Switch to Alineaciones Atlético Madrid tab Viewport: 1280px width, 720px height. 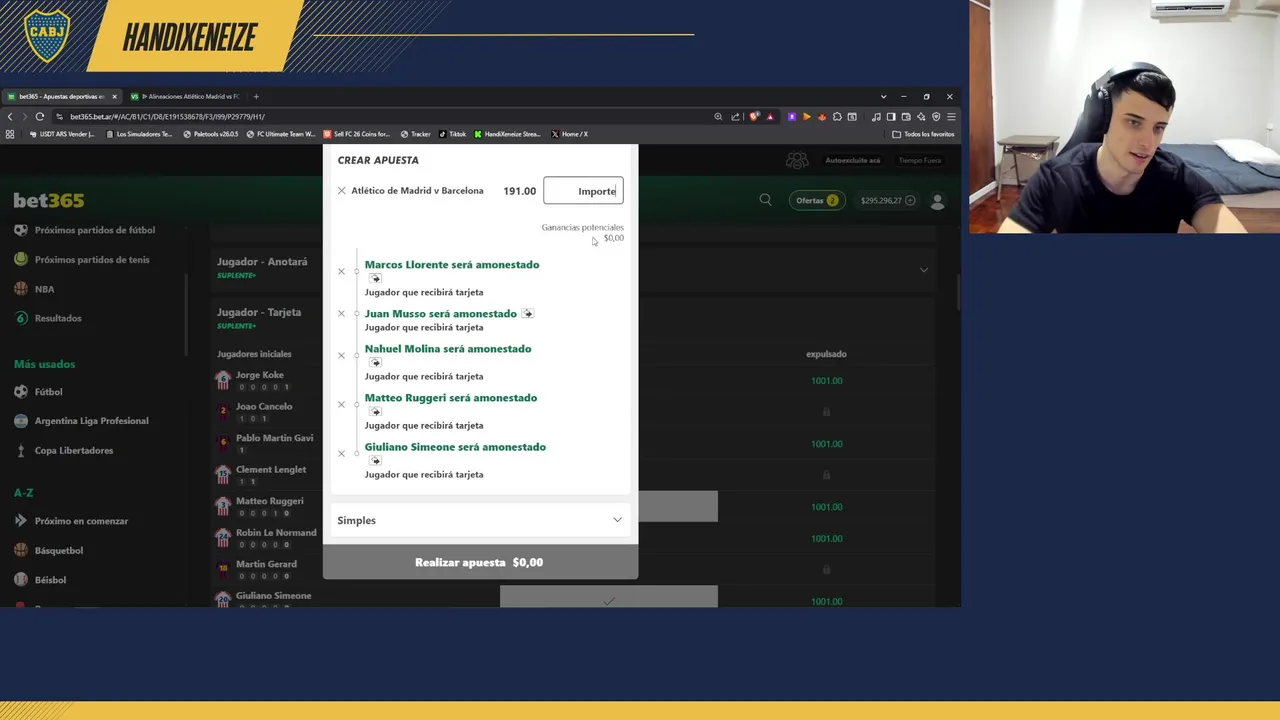[187, 97]
